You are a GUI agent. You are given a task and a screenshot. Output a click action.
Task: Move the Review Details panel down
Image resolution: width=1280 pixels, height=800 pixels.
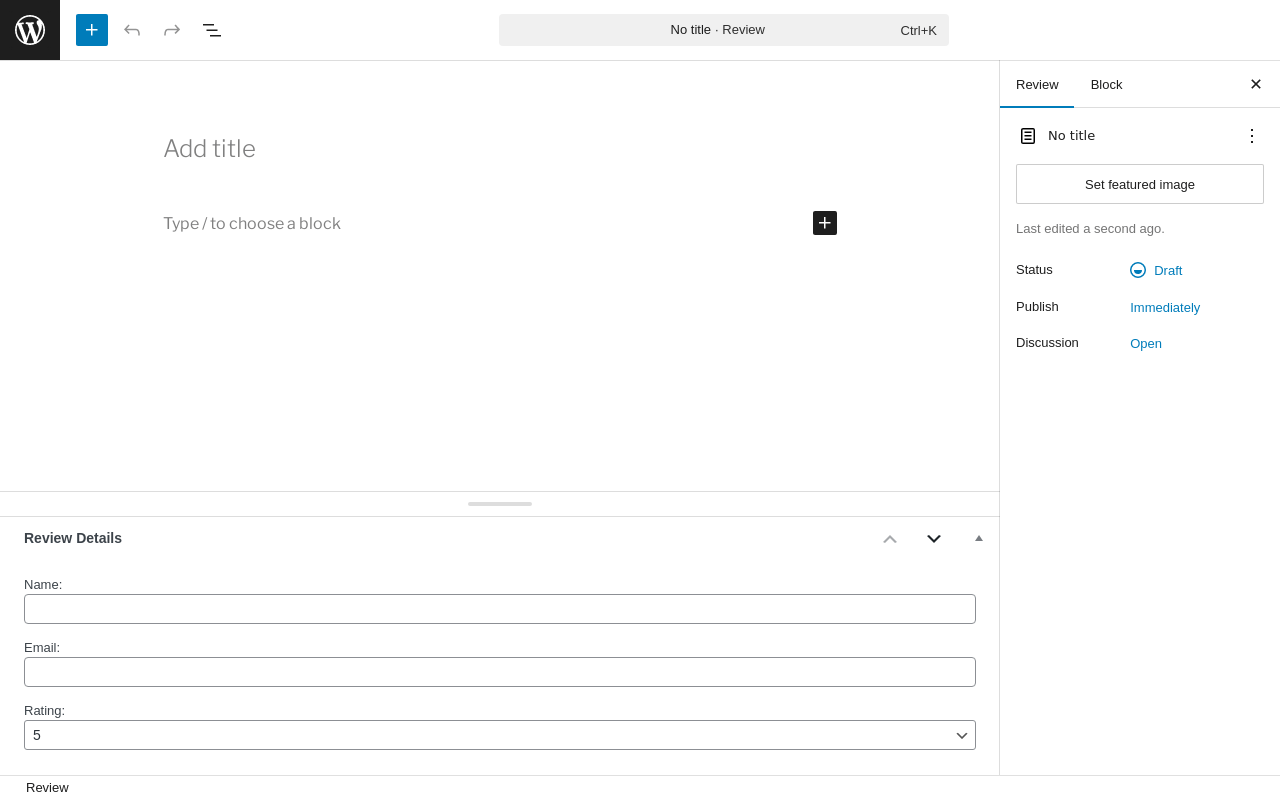pos(934,539)
